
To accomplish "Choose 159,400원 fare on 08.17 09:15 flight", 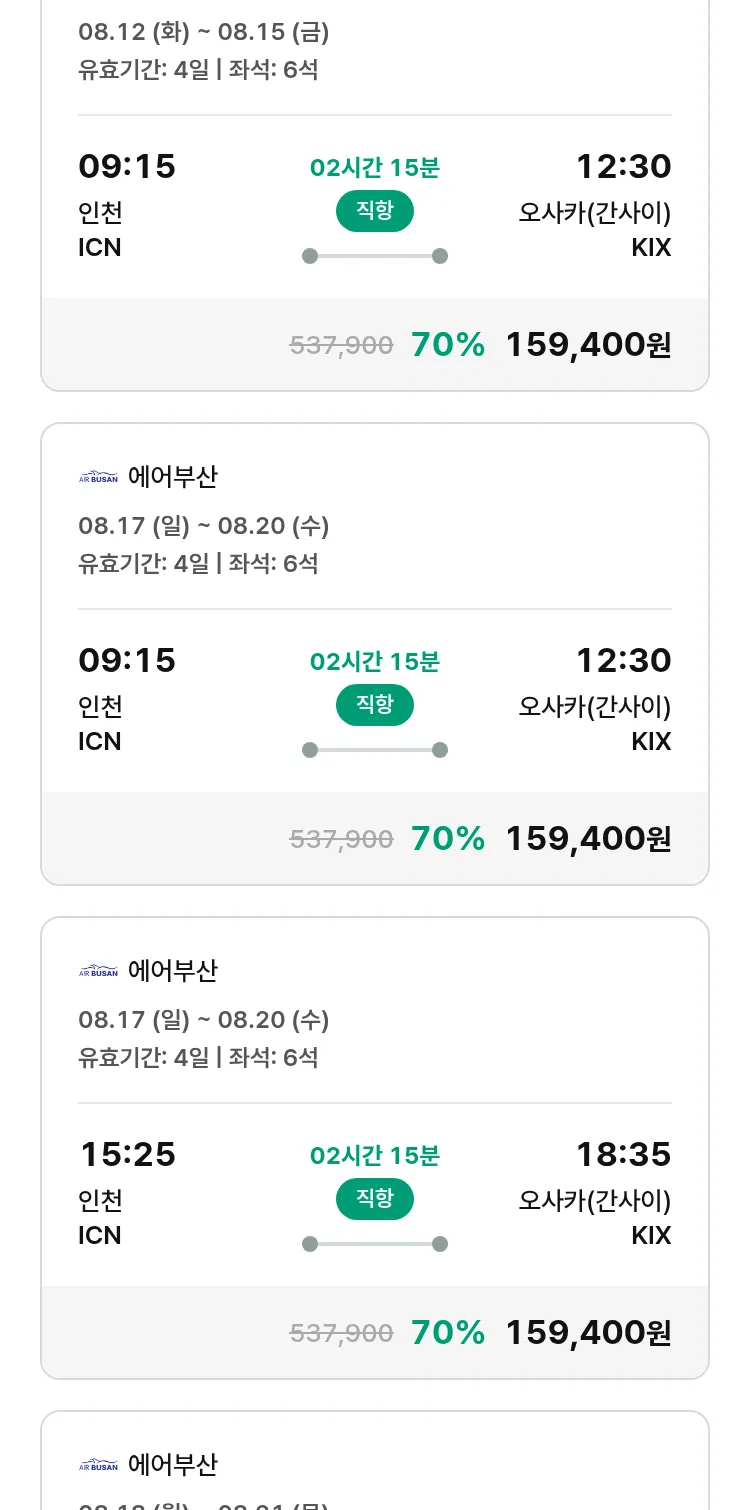I will click(588, 839).
